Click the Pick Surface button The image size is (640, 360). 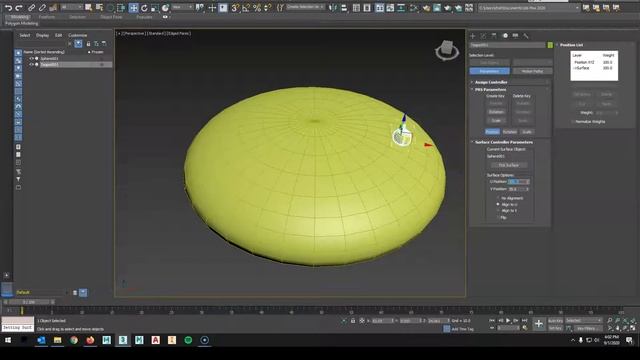point(509,165)
